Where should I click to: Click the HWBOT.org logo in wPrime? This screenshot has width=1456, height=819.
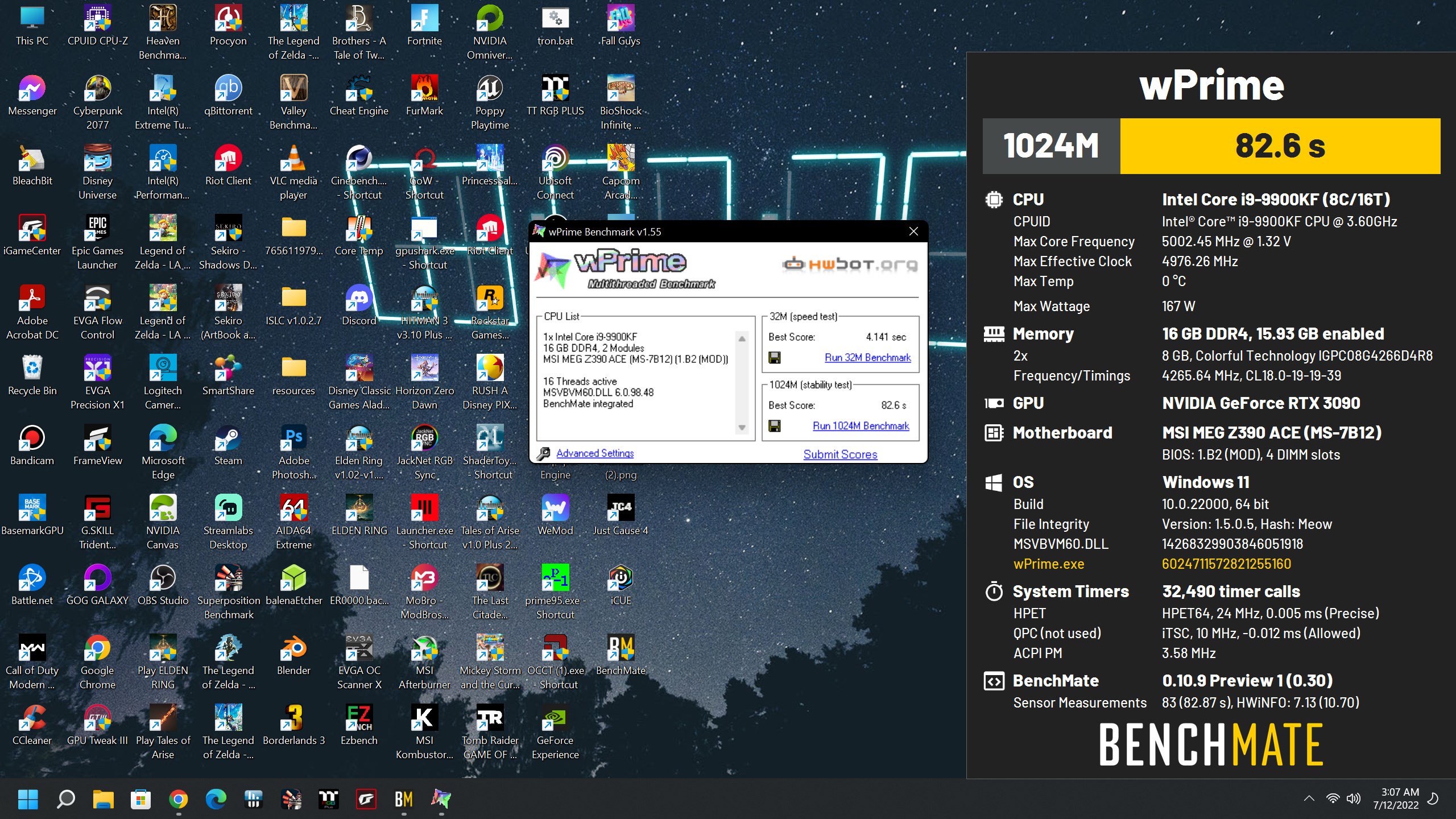850,264
